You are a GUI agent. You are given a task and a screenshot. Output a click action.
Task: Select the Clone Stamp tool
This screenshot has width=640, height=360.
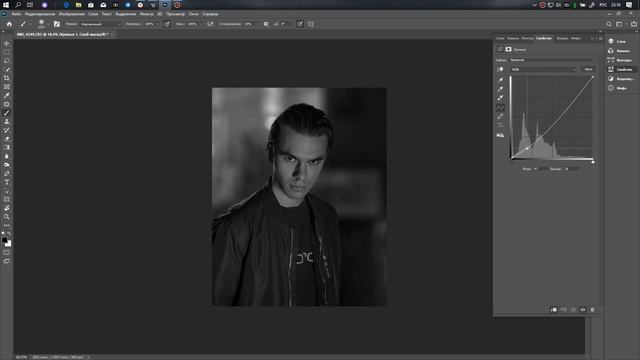click(7, 121)
